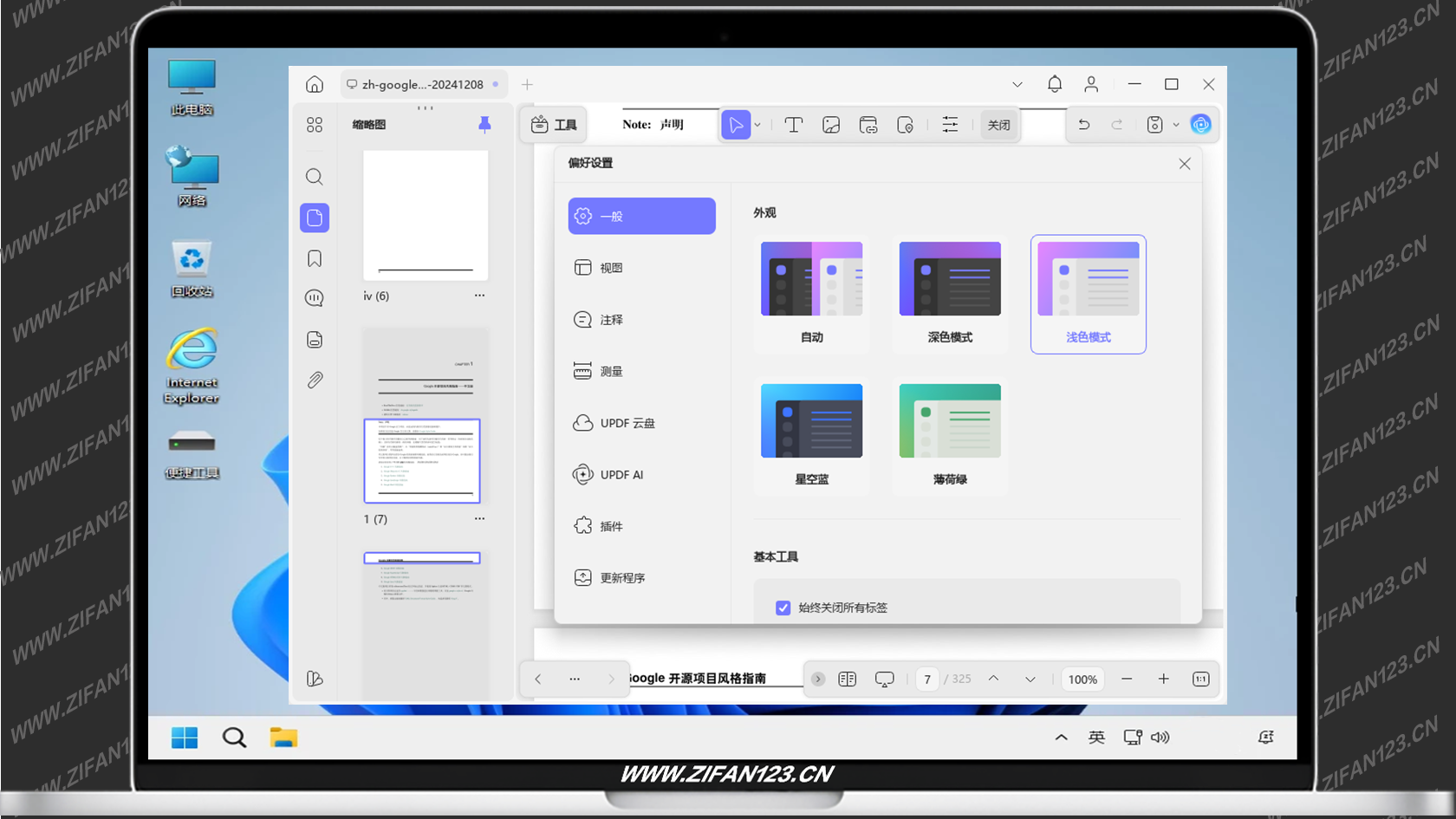Select the 一般 settings tab
The height and width of the screenshot is (819, 1456).
pos(642,216)
